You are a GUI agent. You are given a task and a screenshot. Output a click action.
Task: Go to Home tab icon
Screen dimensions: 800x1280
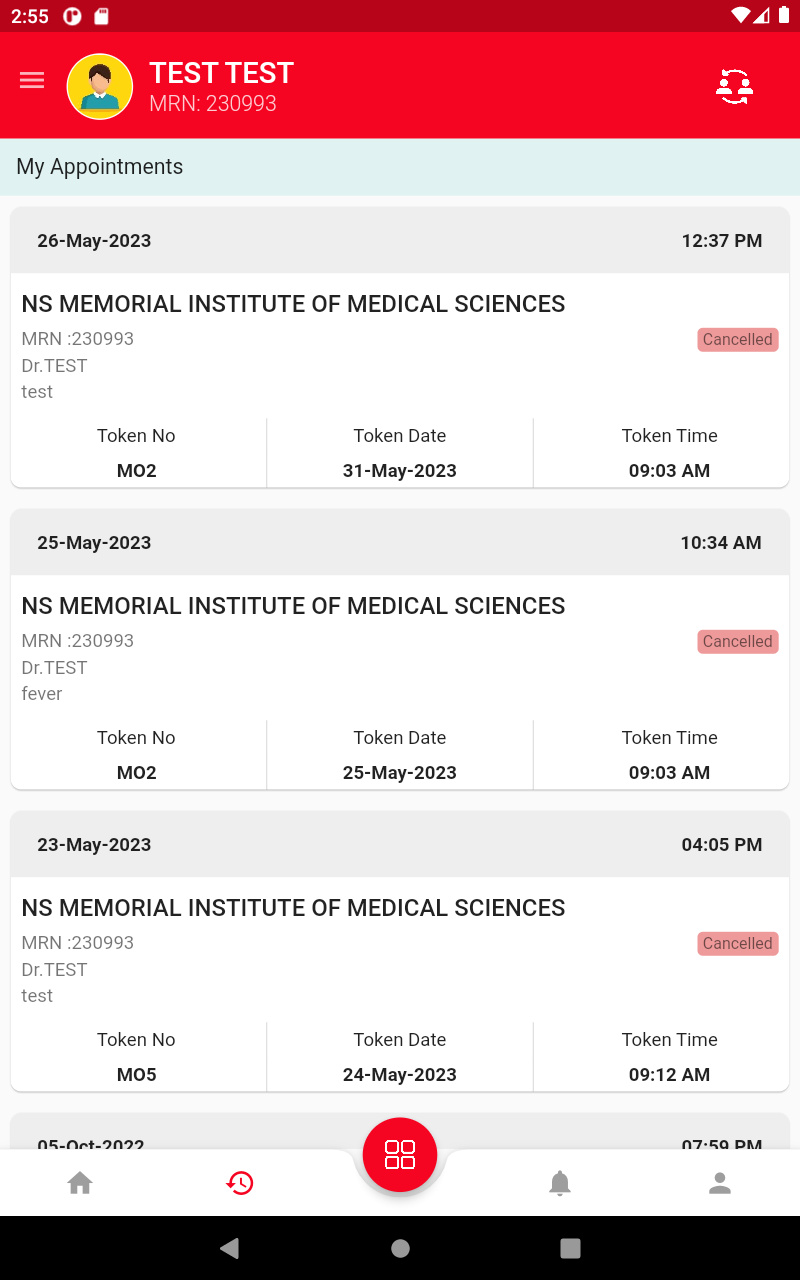(80, 1183)
